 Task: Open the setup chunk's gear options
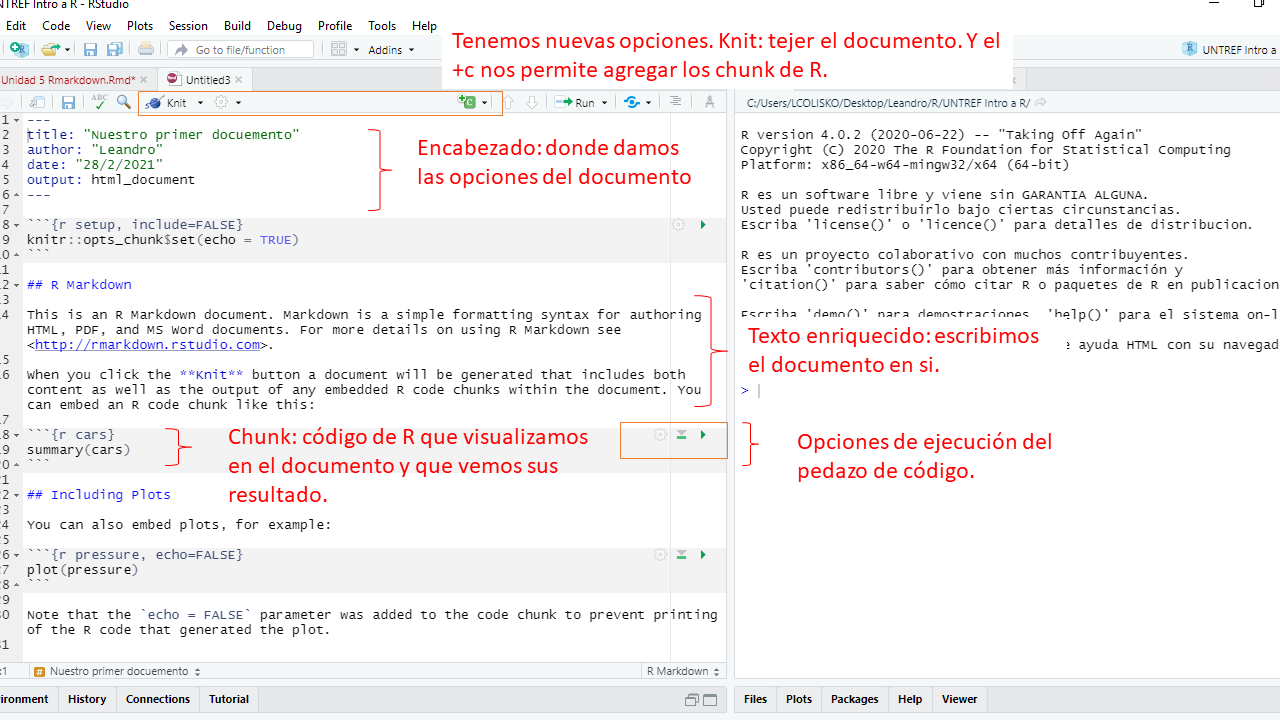(x=678, y=225)
